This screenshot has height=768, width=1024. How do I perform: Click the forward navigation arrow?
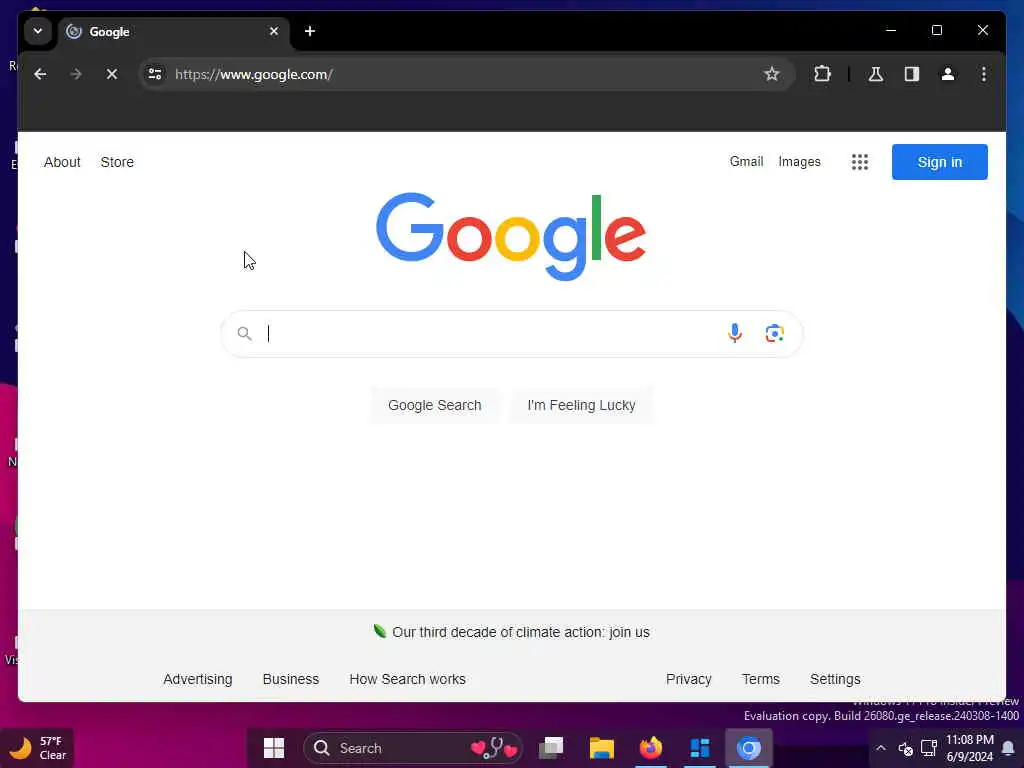click(x=76, y=74)
